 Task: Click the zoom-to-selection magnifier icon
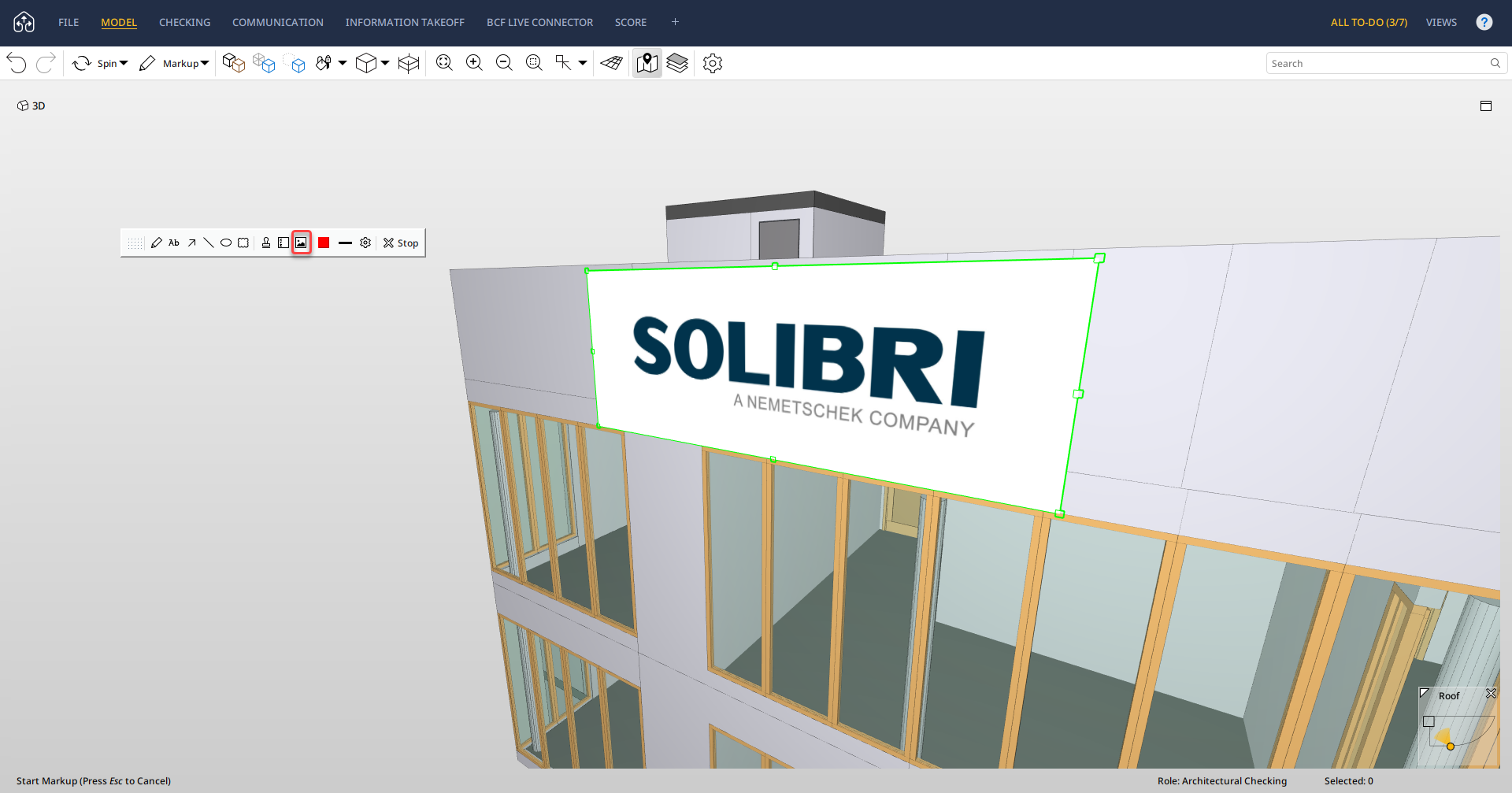pos(534,63)
